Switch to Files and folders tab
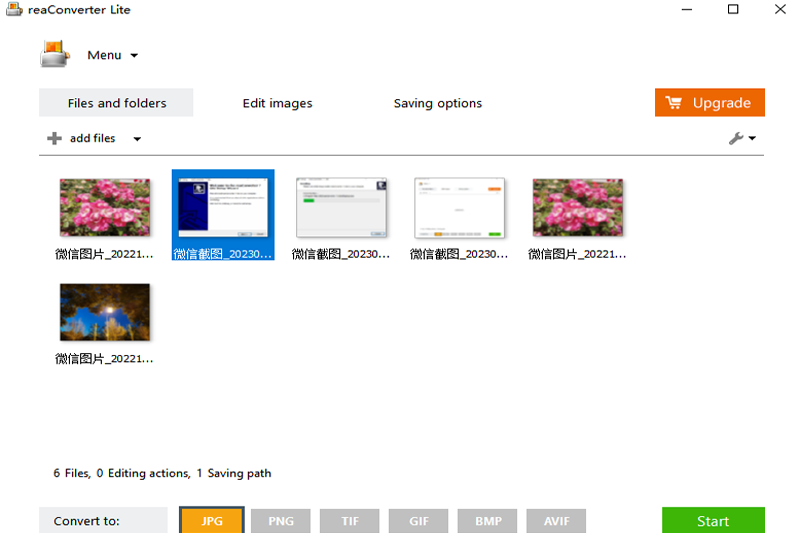 point(116,103)
